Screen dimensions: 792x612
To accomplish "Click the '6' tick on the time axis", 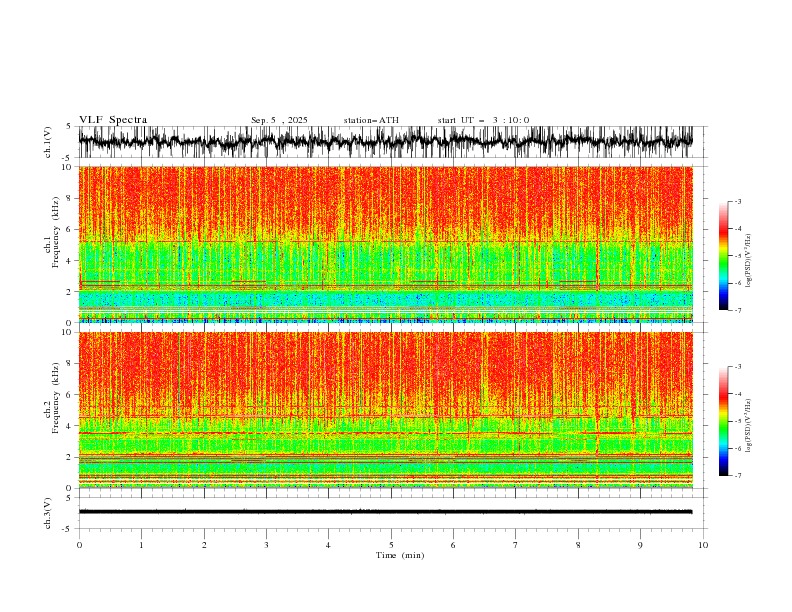I will click(x=453, y=545).
